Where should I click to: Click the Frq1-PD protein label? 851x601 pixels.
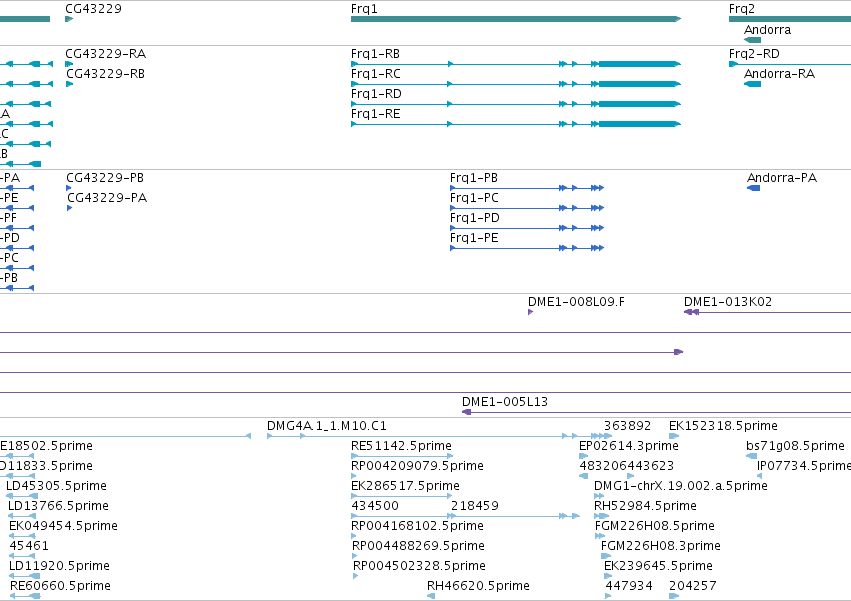click(474, 218)
